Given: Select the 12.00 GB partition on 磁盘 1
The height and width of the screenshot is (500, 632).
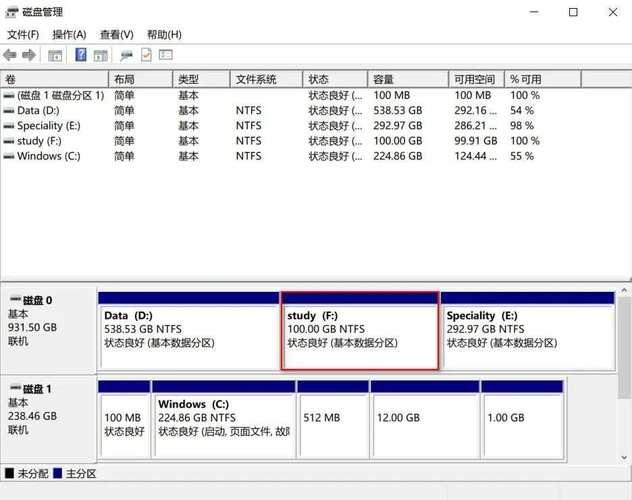Looking at the screenshot, I should (424, 420).
